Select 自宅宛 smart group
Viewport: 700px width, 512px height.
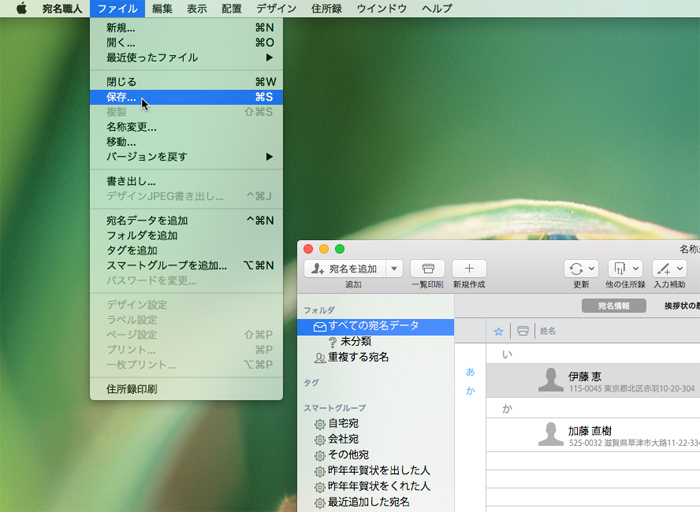tap(343, 423)
